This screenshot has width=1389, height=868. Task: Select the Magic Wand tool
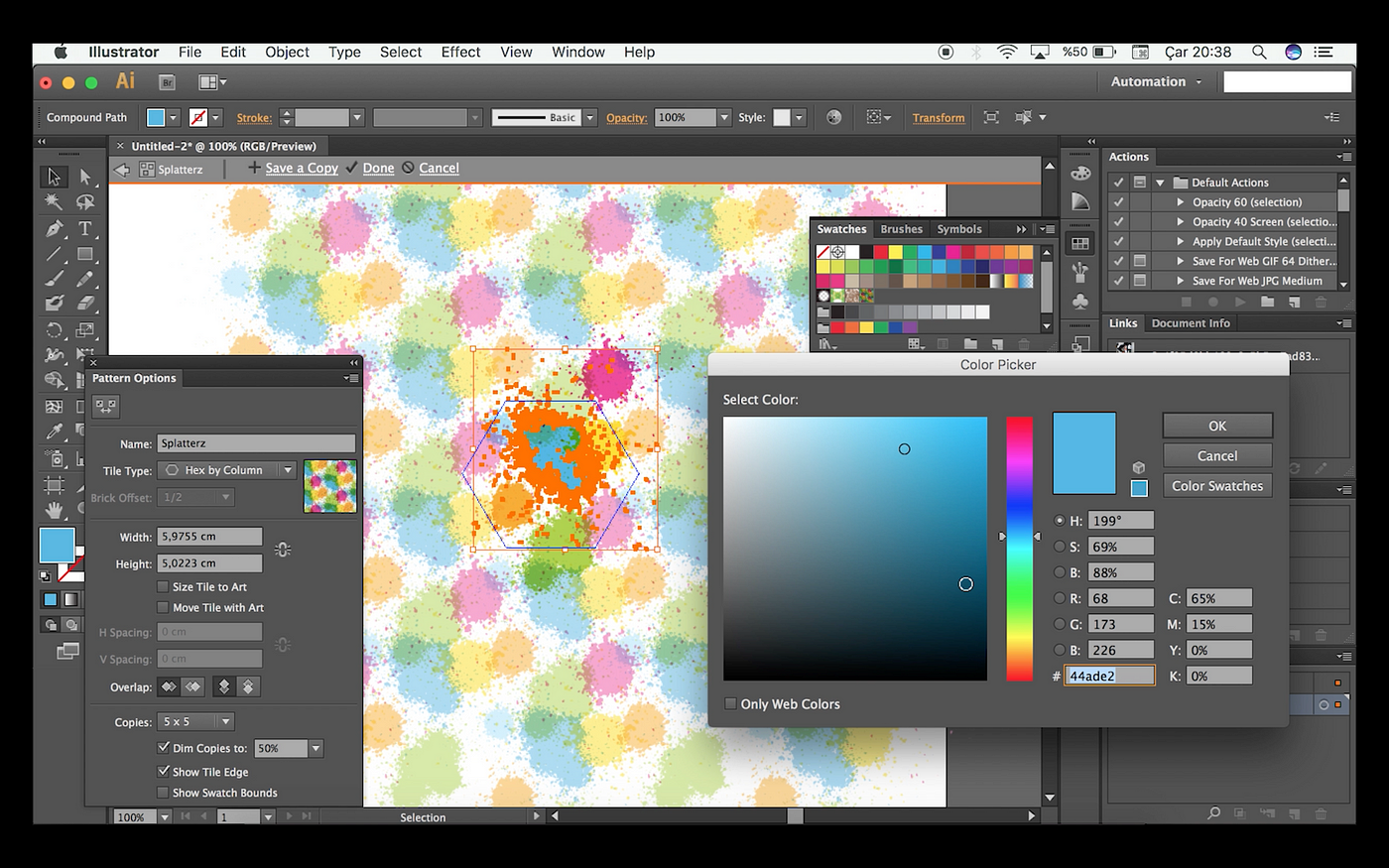(54, 202)
